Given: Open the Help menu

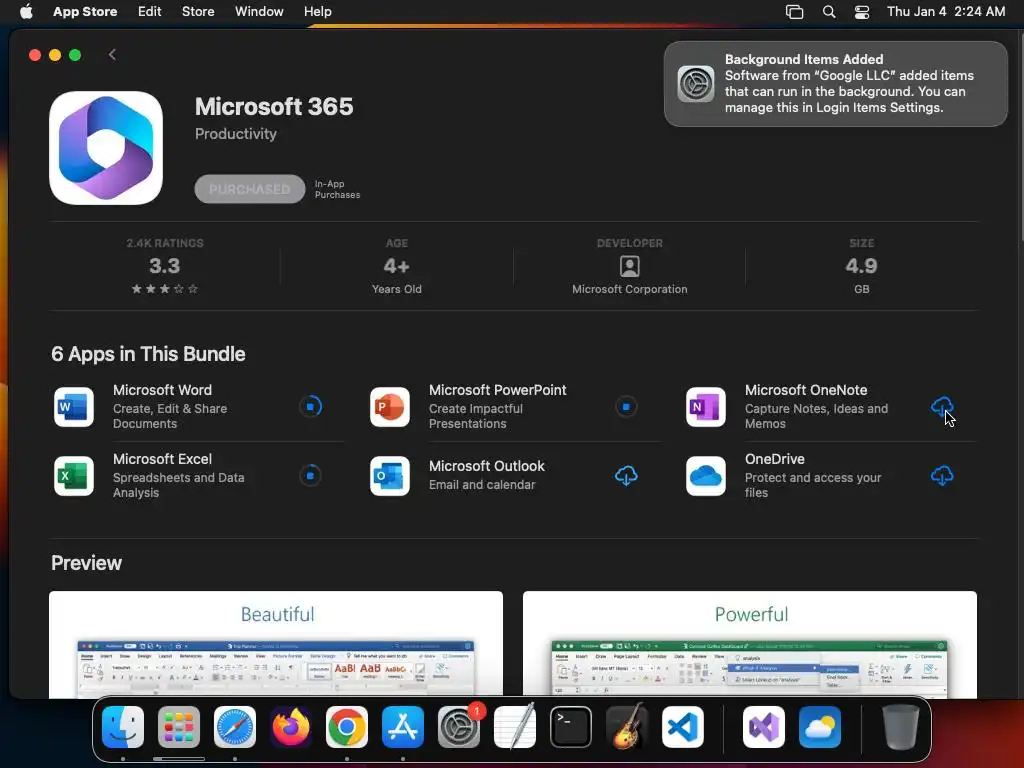Looking at the screenshot, I should [x=317, y=11].
